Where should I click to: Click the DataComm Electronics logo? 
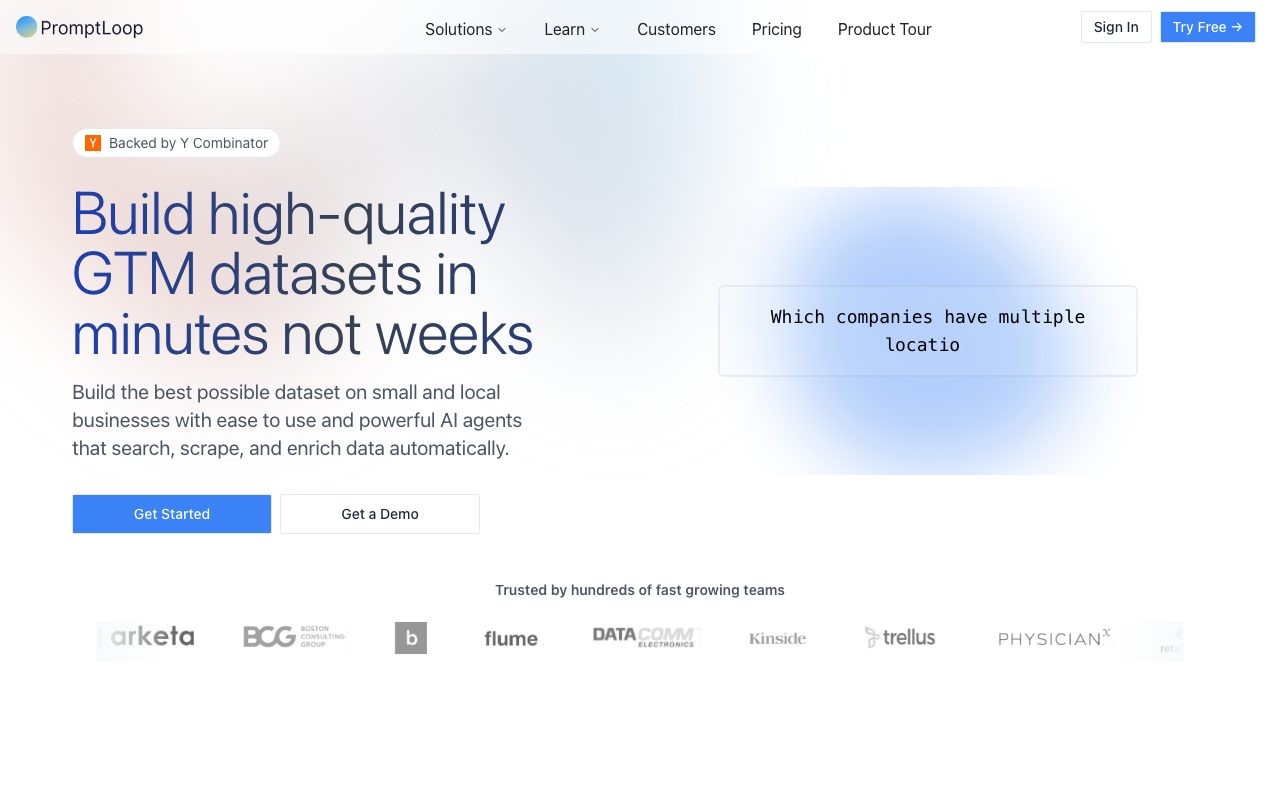pos(645,637)
